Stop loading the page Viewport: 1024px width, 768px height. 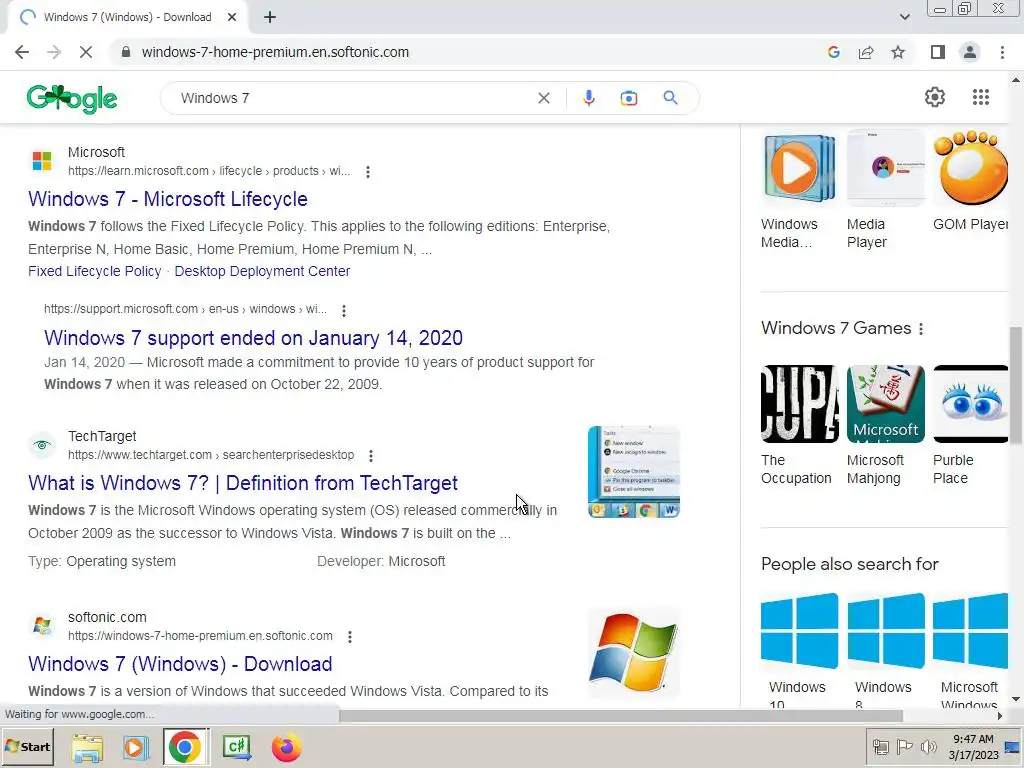point(86,52)
